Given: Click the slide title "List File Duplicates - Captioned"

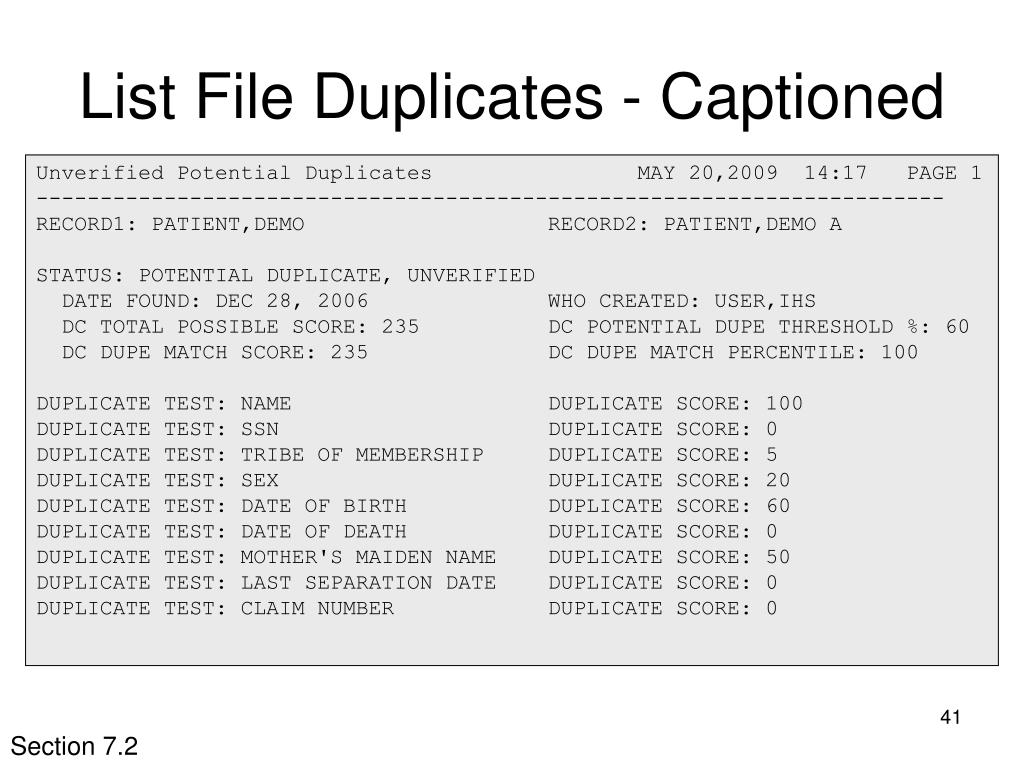Looking at the screenshot, I should coord(511,97).
